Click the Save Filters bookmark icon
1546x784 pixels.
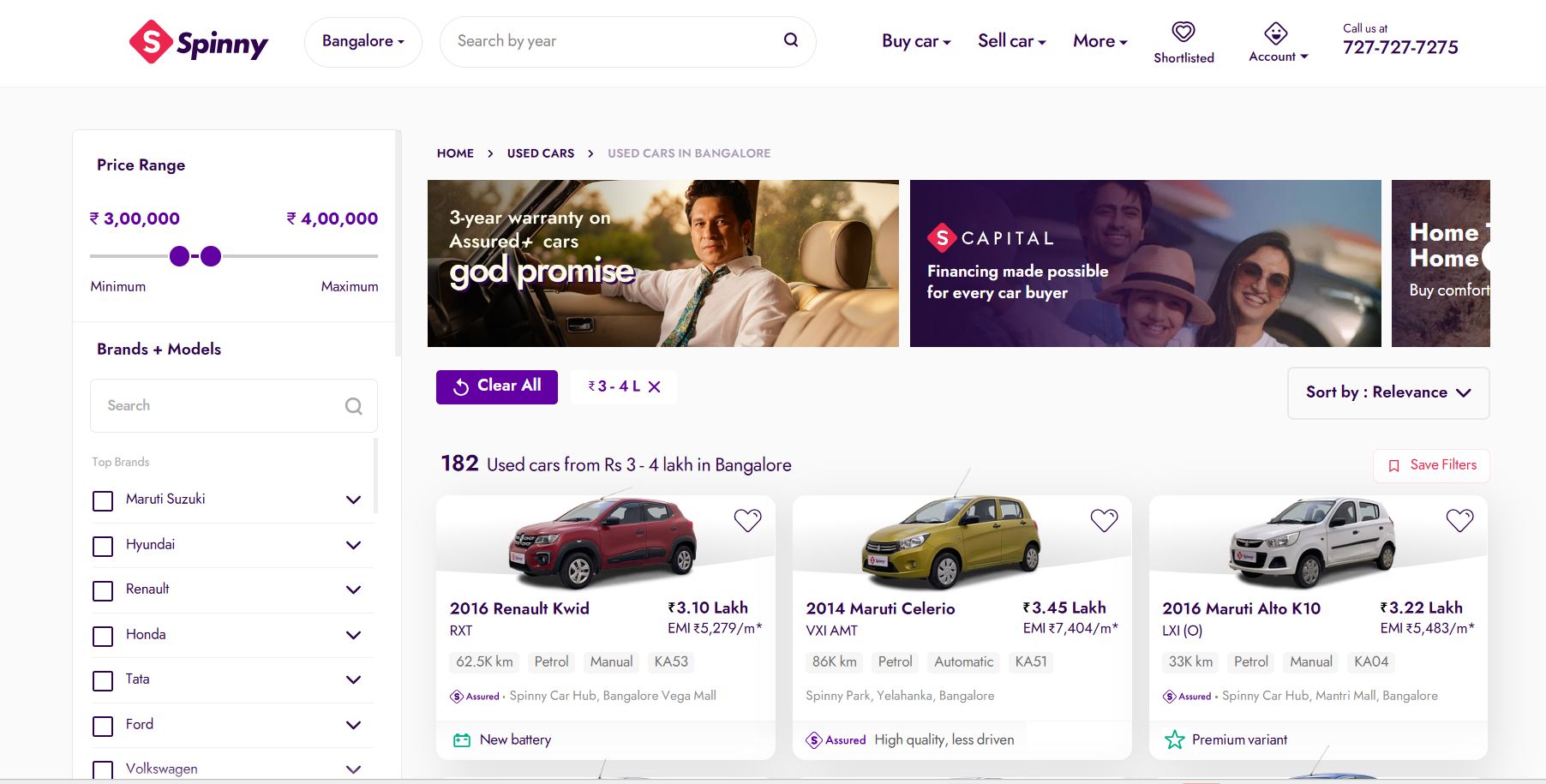pyautogui.click(x=1393, y=465)
